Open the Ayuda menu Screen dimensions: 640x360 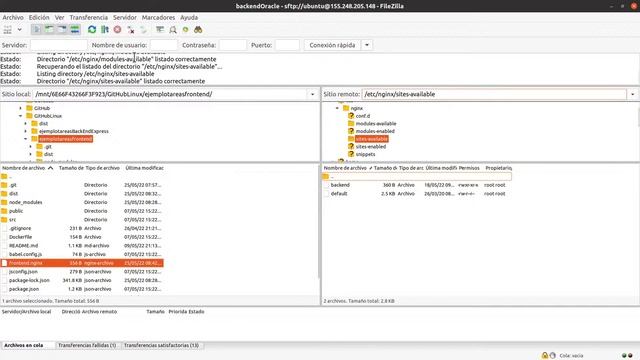189,18
